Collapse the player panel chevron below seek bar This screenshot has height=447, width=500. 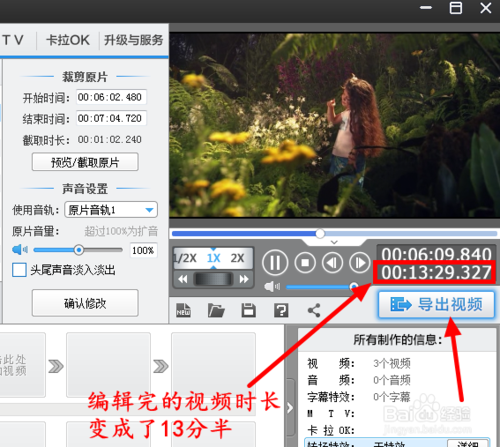pos(334,242)
